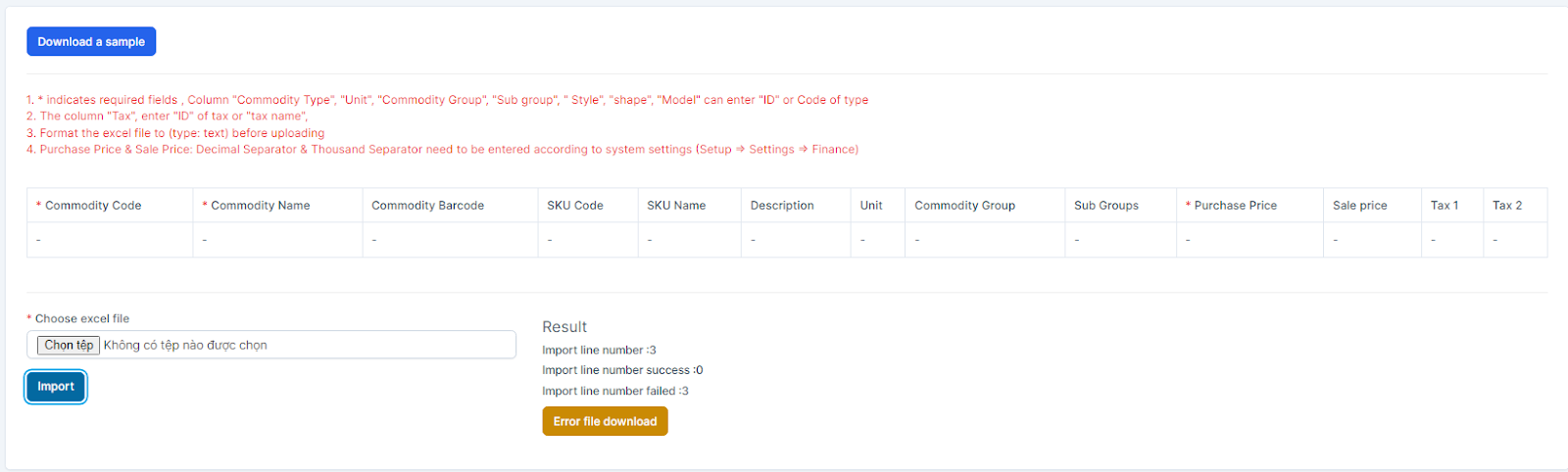
Task: Click the Description column header
Action: [x=782, y=206]
